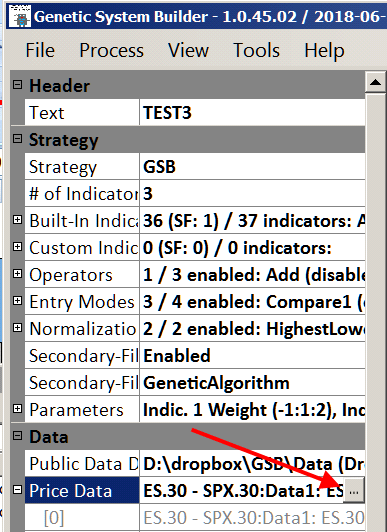The image size is (387, 532).
Task: Select the TEST3 header text field
Action: pyautogui.click(x=252, y=112)
